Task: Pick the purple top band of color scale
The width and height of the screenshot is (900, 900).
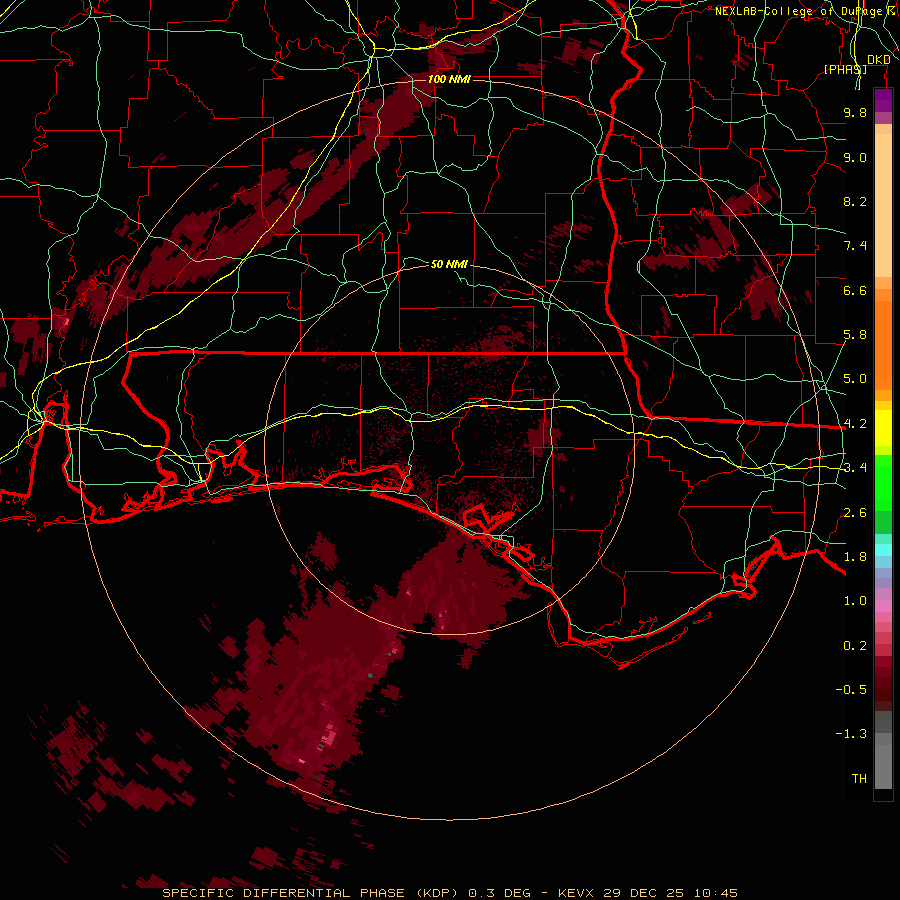Action: pyautogui.click(x=883, y=100)
